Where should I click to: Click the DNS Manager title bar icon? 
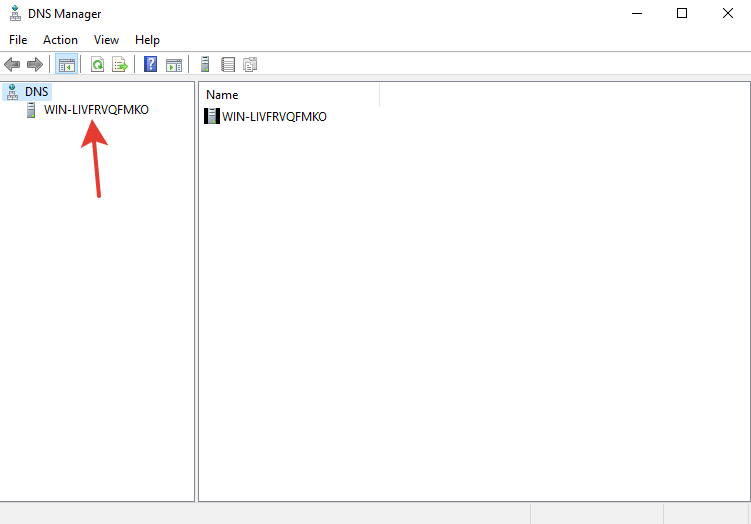click(15, 13)
